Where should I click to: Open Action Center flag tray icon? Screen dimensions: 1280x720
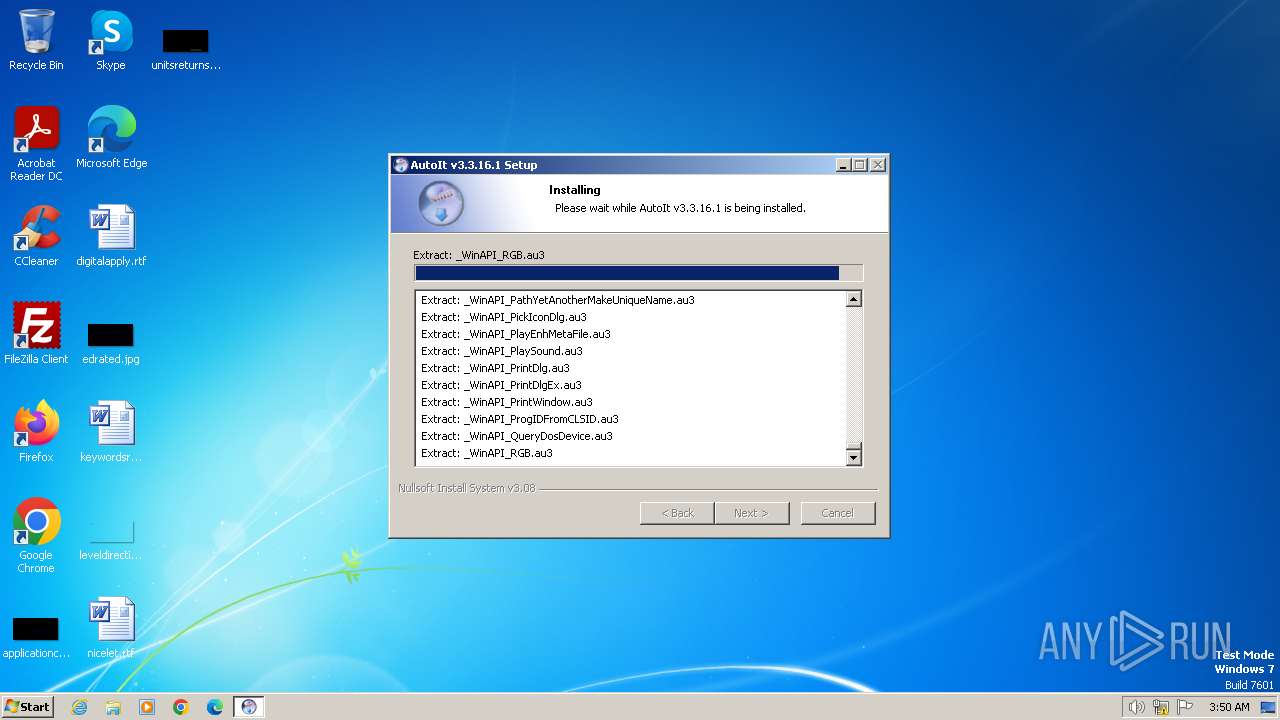1186,707
